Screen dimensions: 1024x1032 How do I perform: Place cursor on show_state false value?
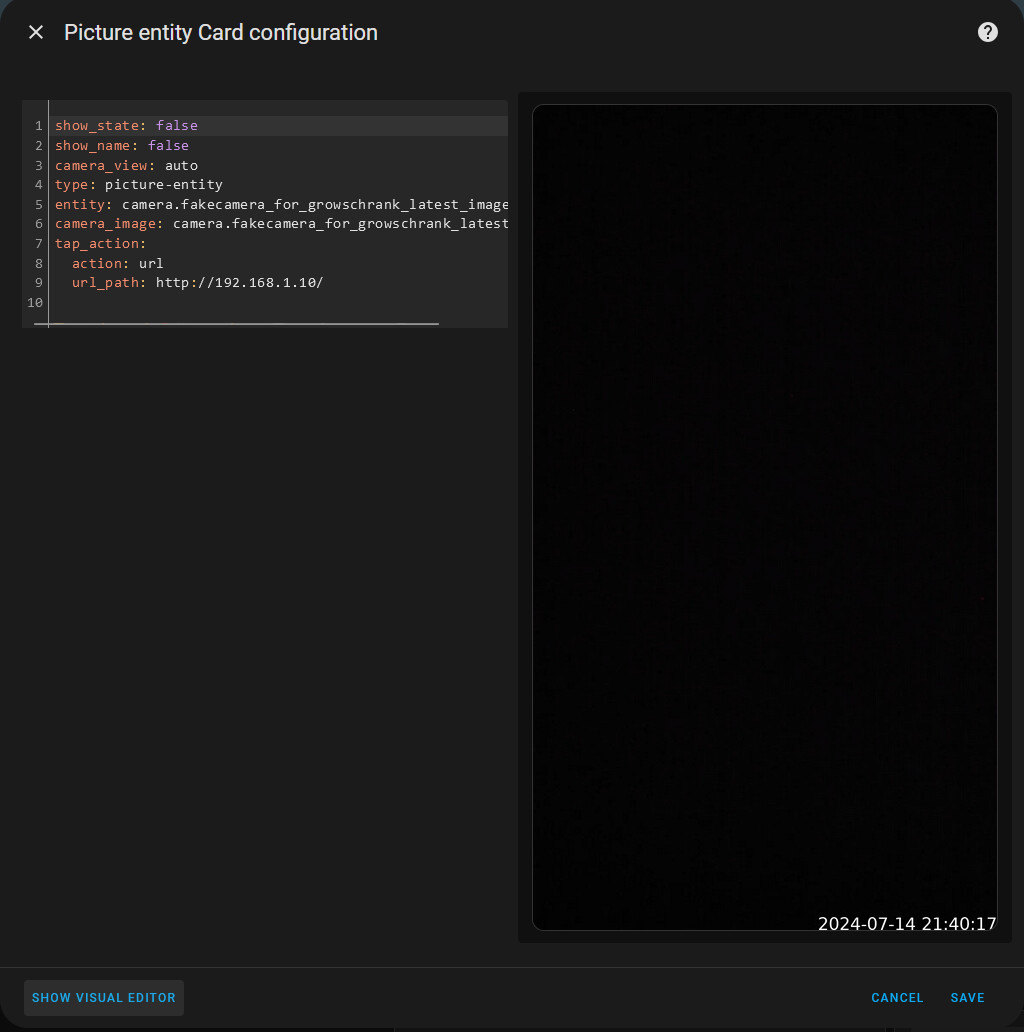point(177,126)
